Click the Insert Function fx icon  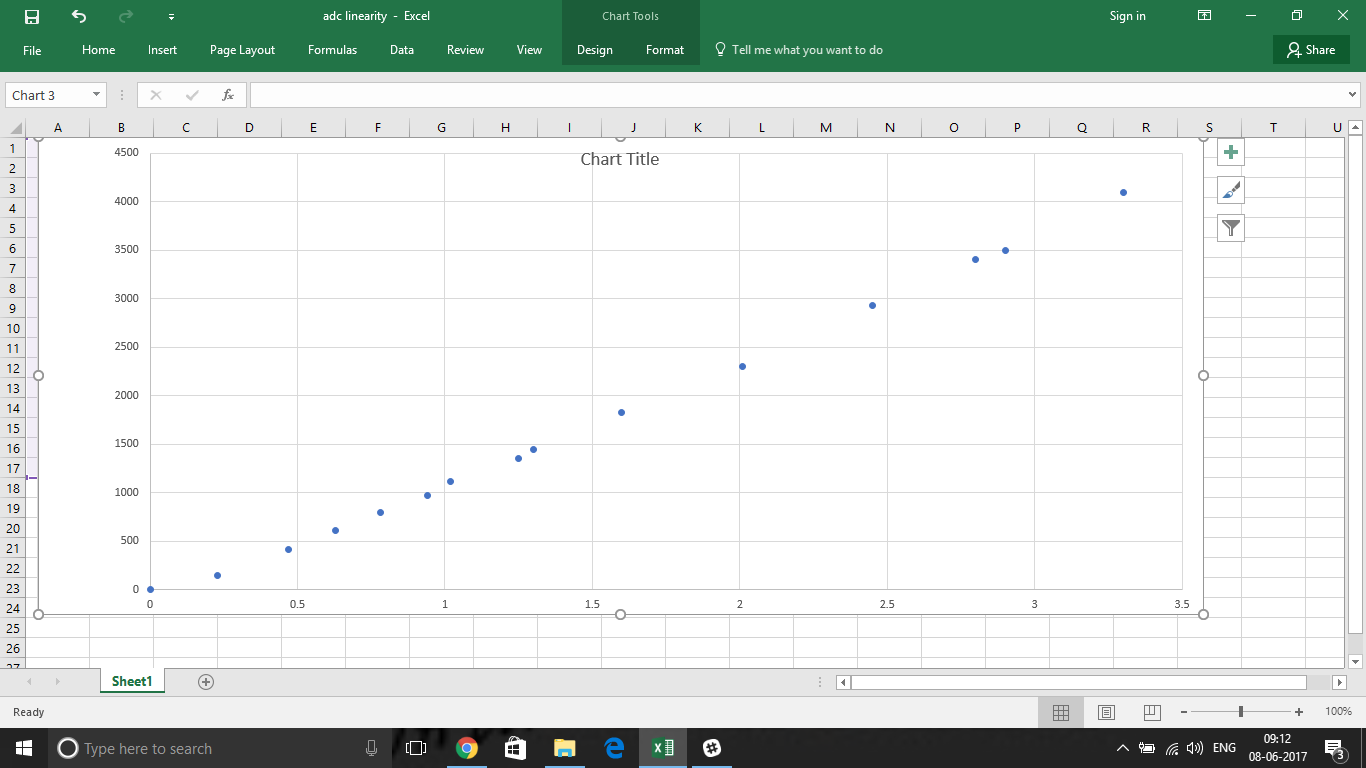228,95
